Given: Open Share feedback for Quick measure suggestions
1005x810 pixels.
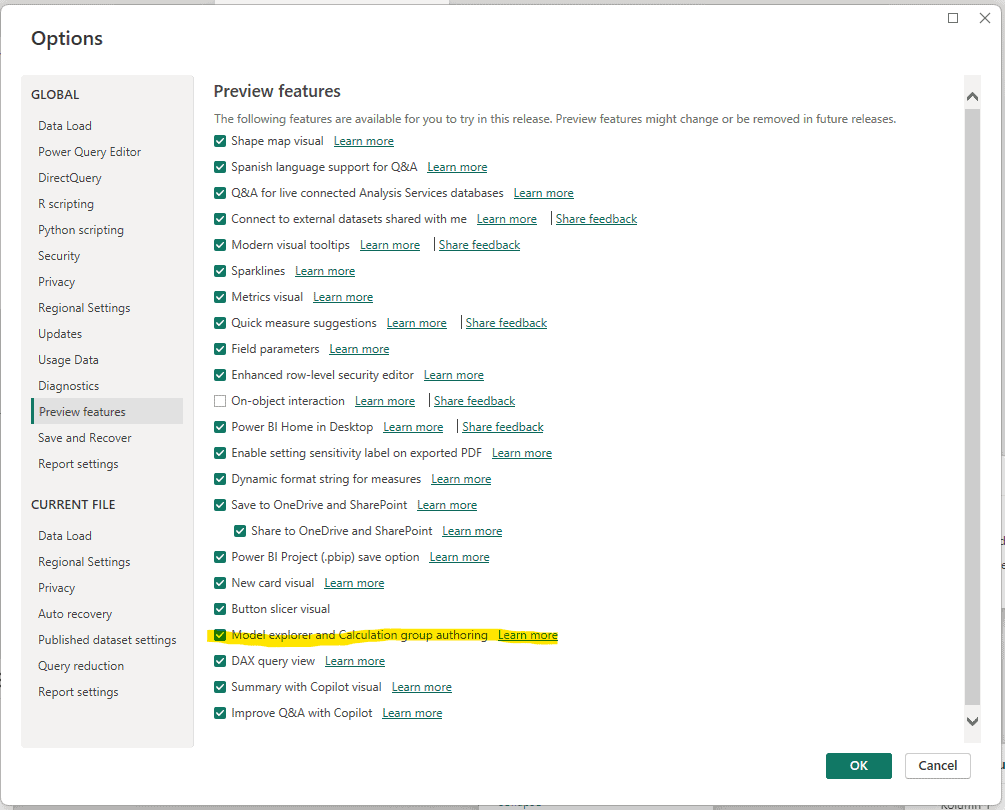Looking at the screenshot, I should (x=506, y=323).
